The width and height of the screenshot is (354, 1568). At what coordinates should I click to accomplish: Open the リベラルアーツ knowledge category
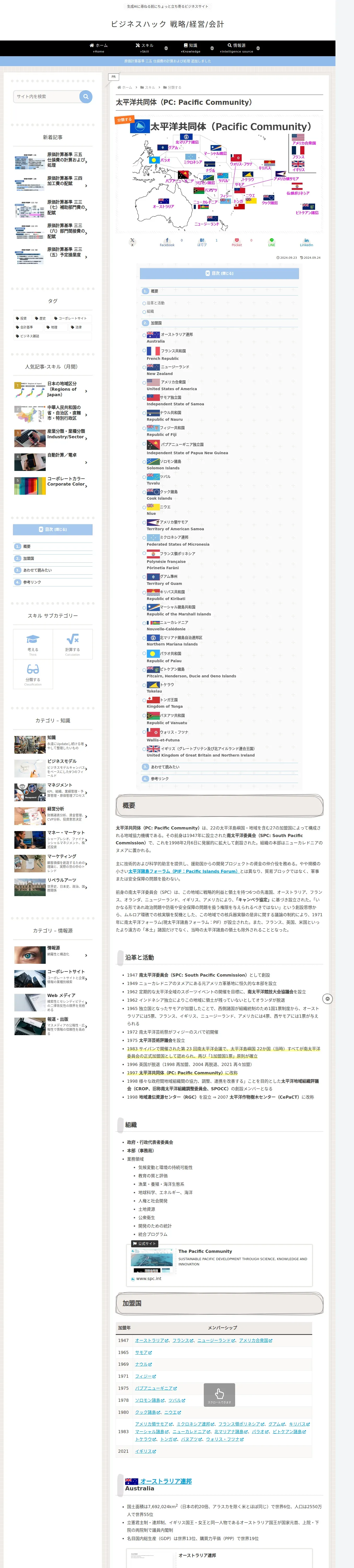click(53, 887)
